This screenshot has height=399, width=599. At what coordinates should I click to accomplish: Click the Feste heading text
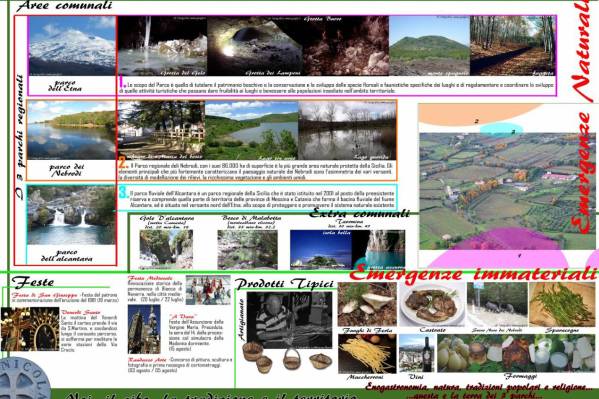[33, 282]
